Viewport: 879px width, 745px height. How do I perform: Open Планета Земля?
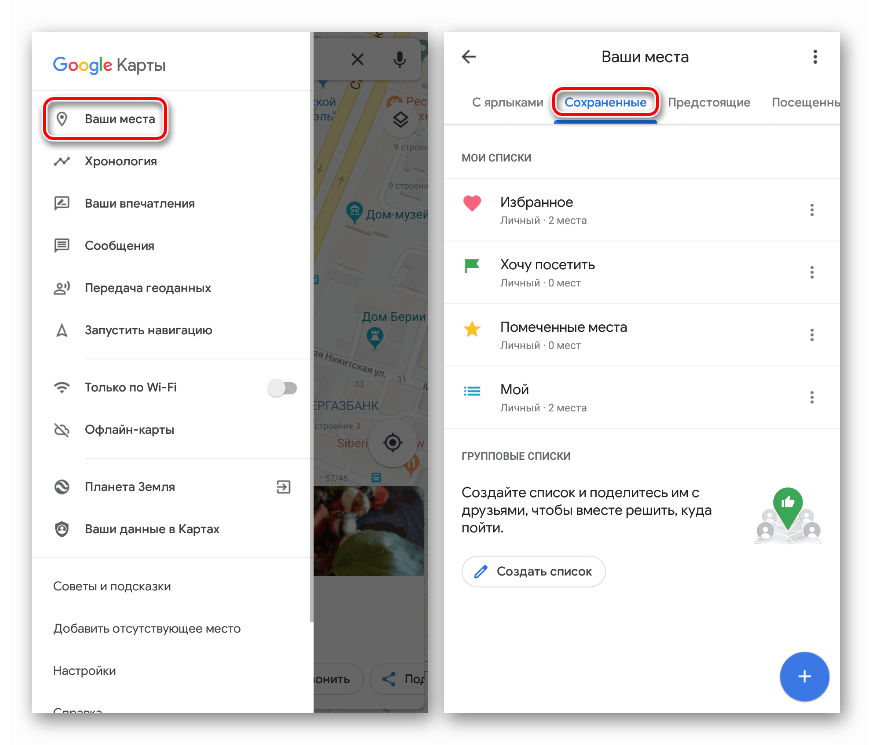[x=171, y=487]
